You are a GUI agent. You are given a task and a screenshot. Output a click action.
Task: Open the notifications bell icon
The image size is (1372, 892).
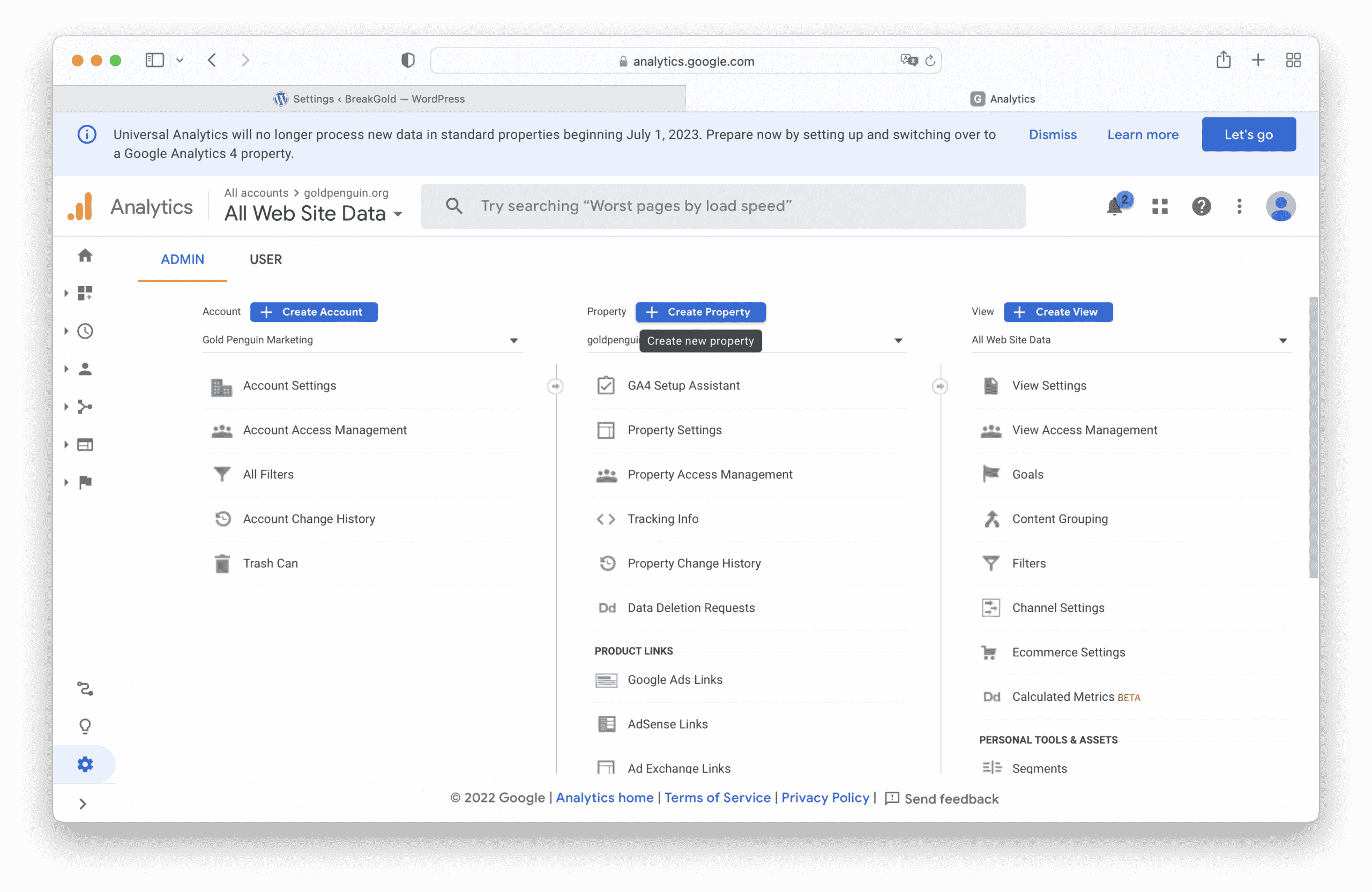tap(1114, 206)
